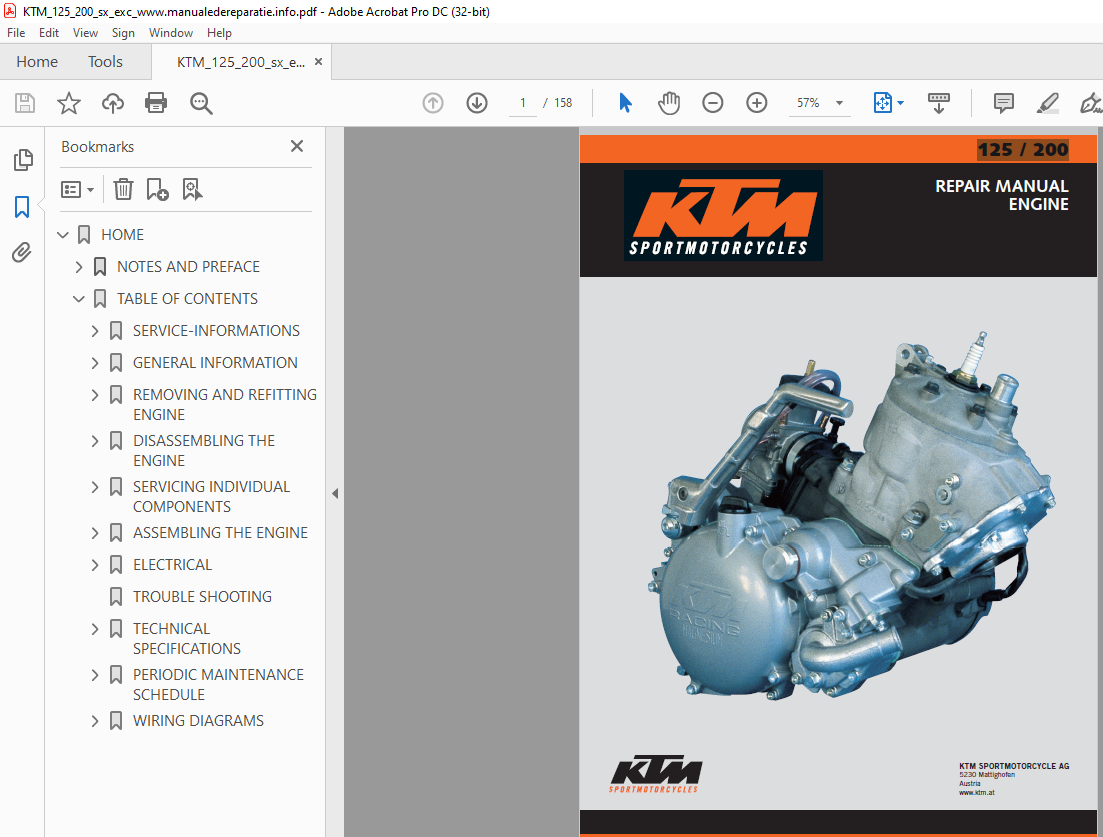
Task: Collapse TABLE OF CONTENTS bookmark
Action: (79, 299)
